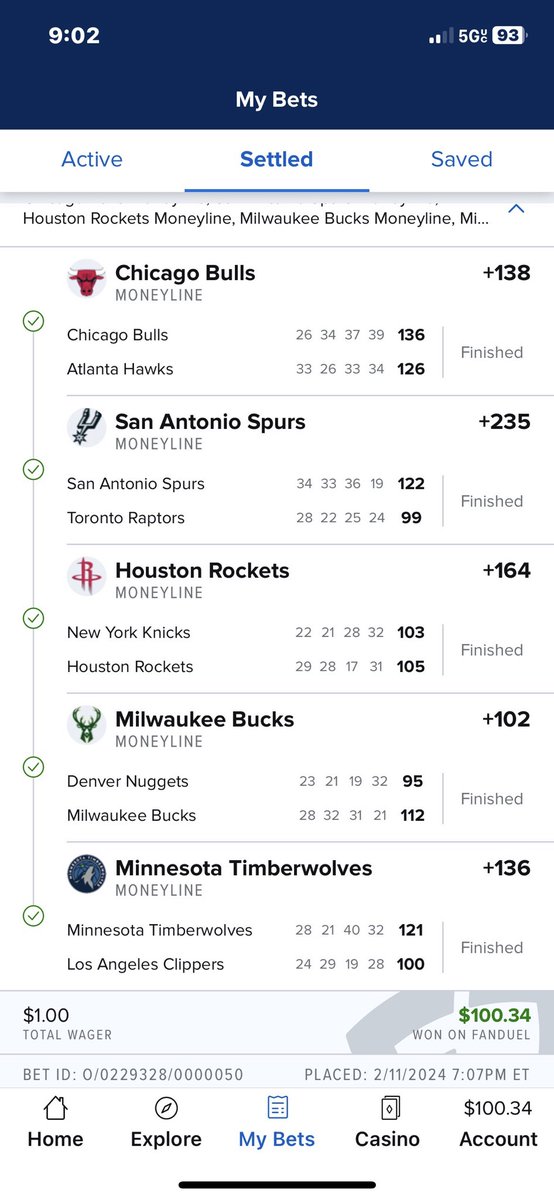Tap the Spurs leg green checkmark

33,470
